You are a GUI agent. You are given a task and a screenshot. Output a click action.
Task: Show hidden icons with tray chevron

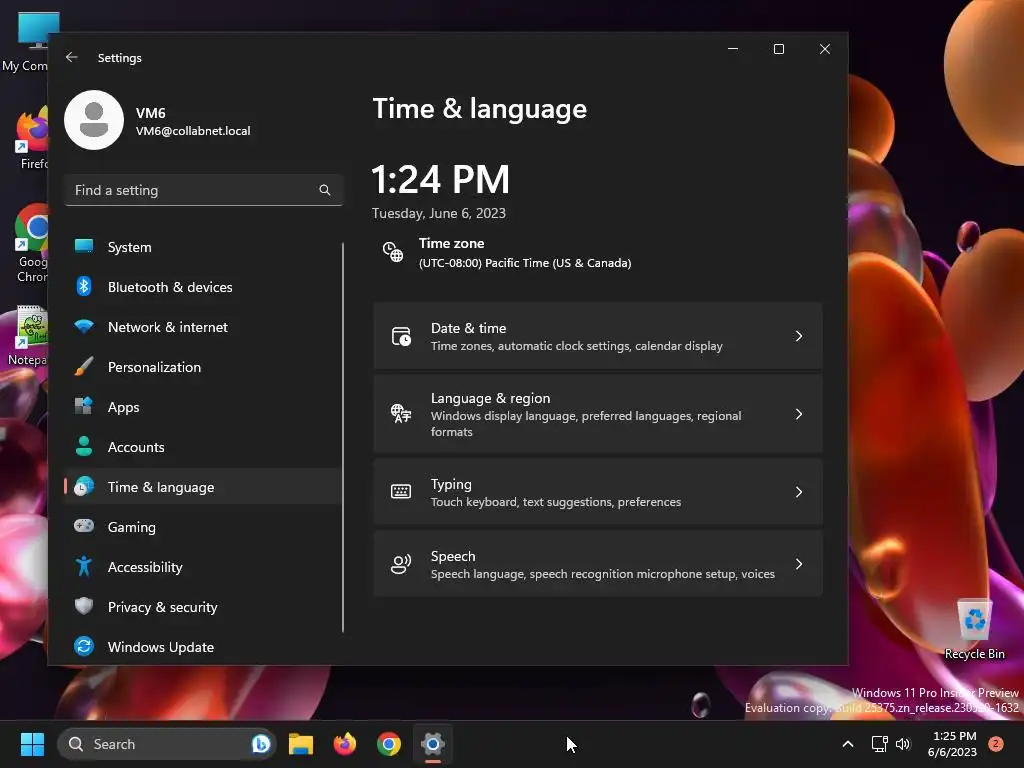pyautogui.click(x=848, y=744)
